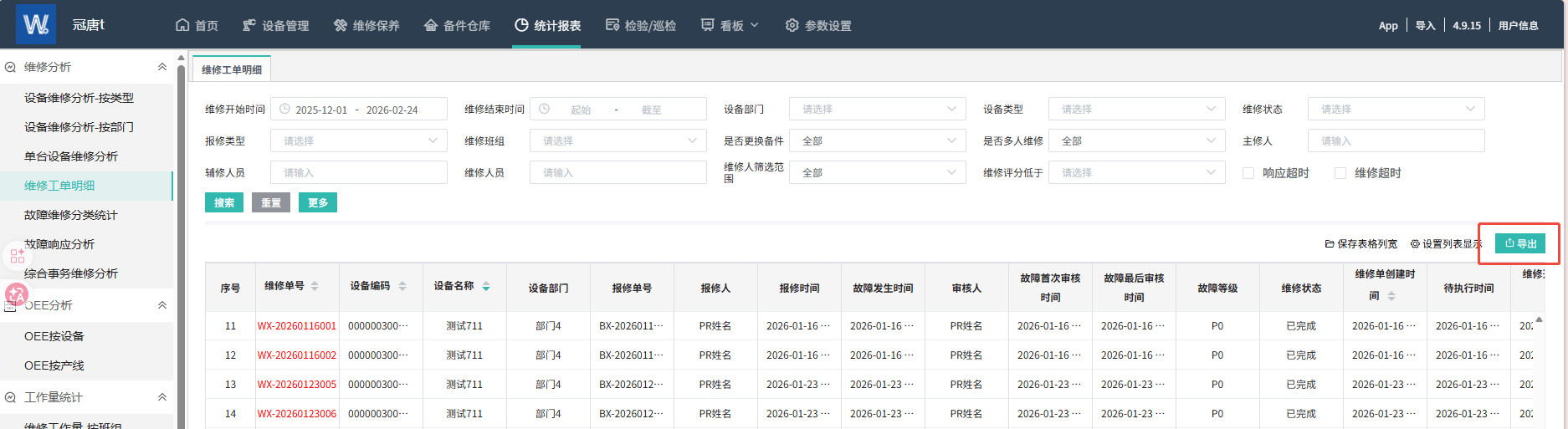Sort by 维修单号 column arrows
1568x429 pixels.
(315, 286)
